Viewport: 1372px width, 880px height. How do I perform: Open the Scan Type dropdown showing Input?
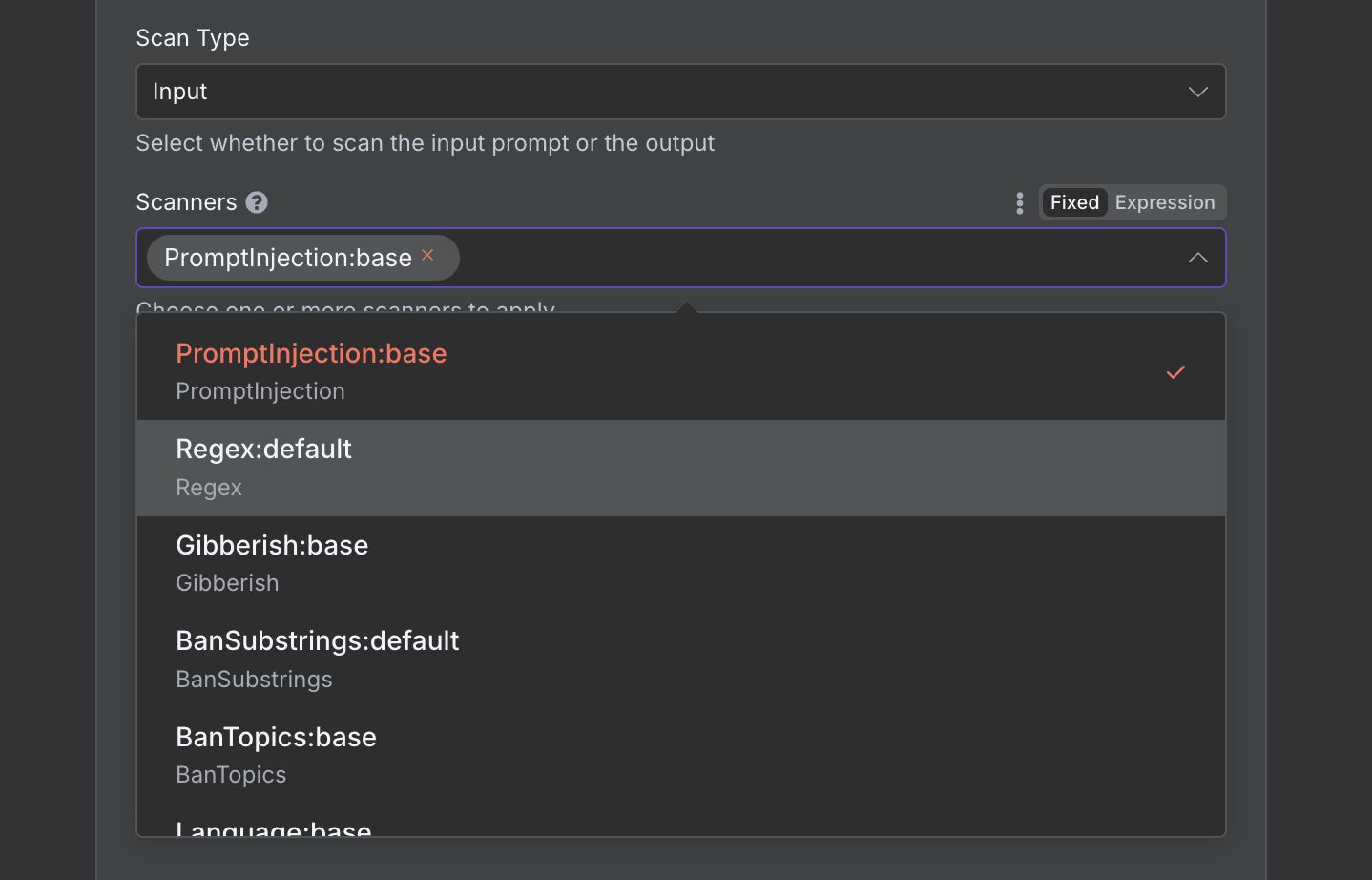click(x=668, y=92)
